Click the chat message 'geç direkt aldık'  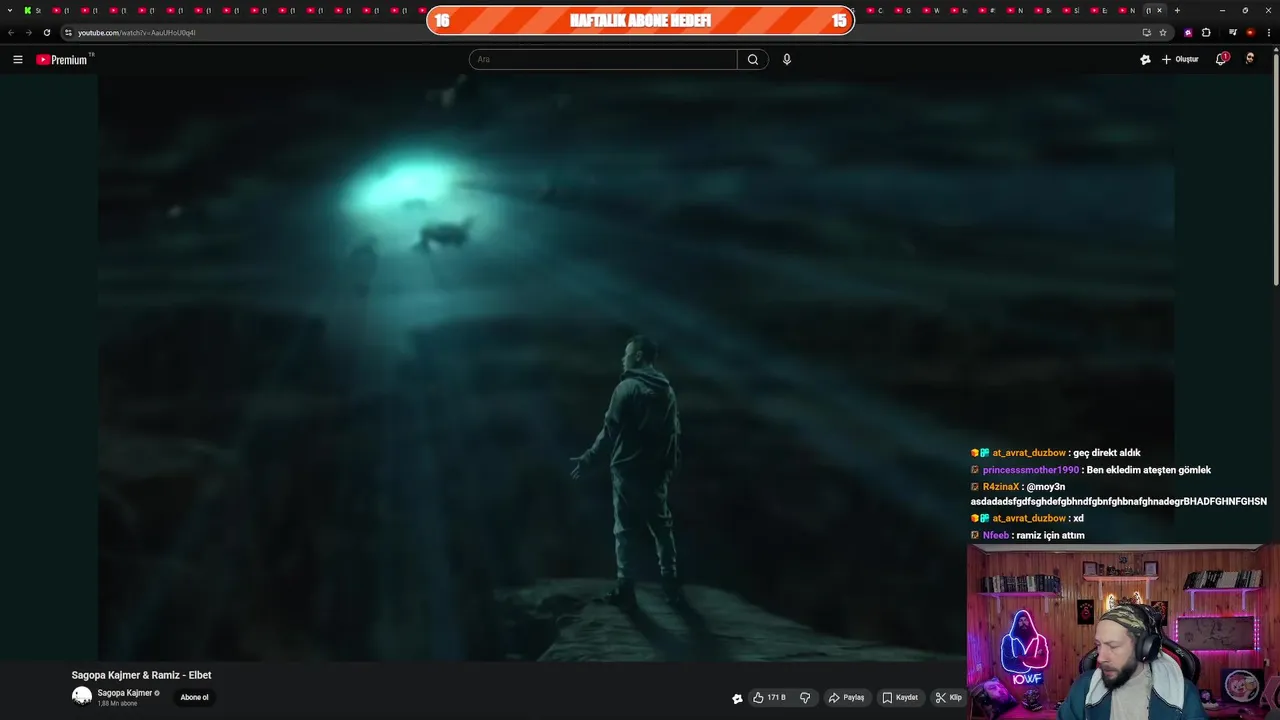pos(1106,453)
